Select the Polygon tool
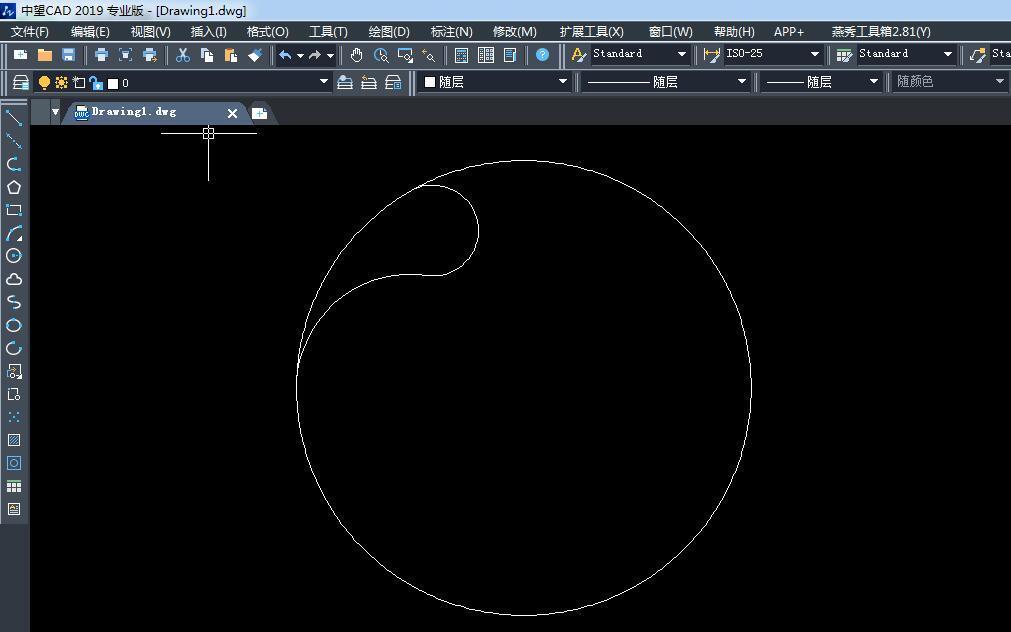Screen dimensions: 1011x632 14,187
